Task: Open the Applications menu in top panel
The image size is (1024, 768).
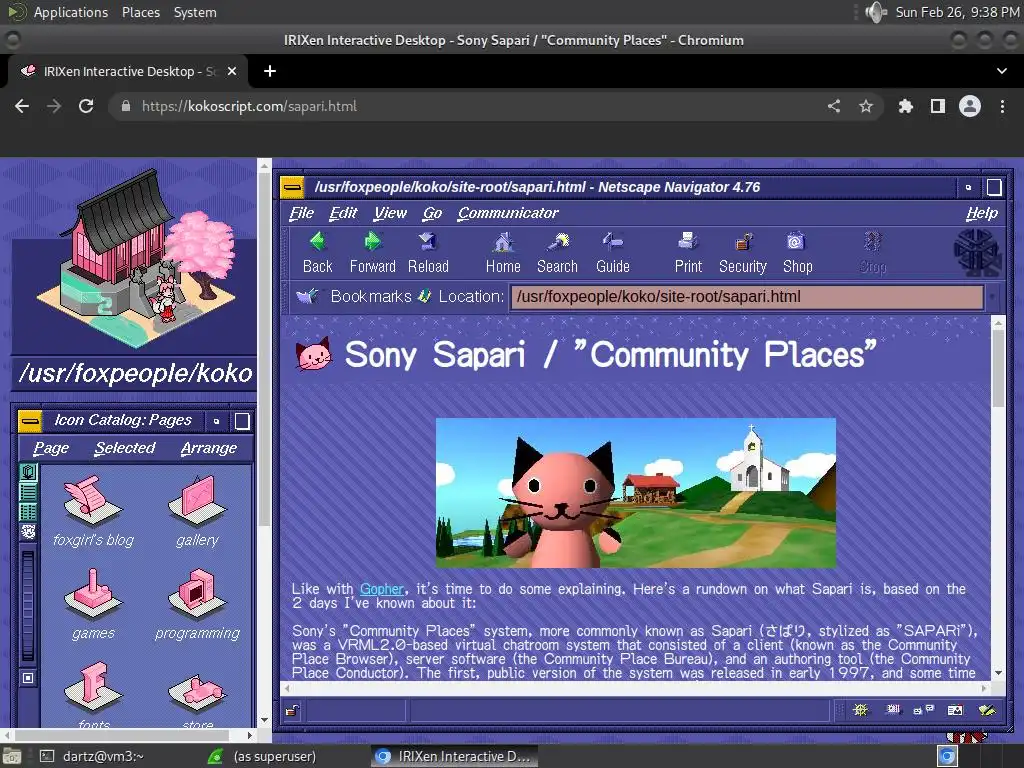Action: [71, 12]
